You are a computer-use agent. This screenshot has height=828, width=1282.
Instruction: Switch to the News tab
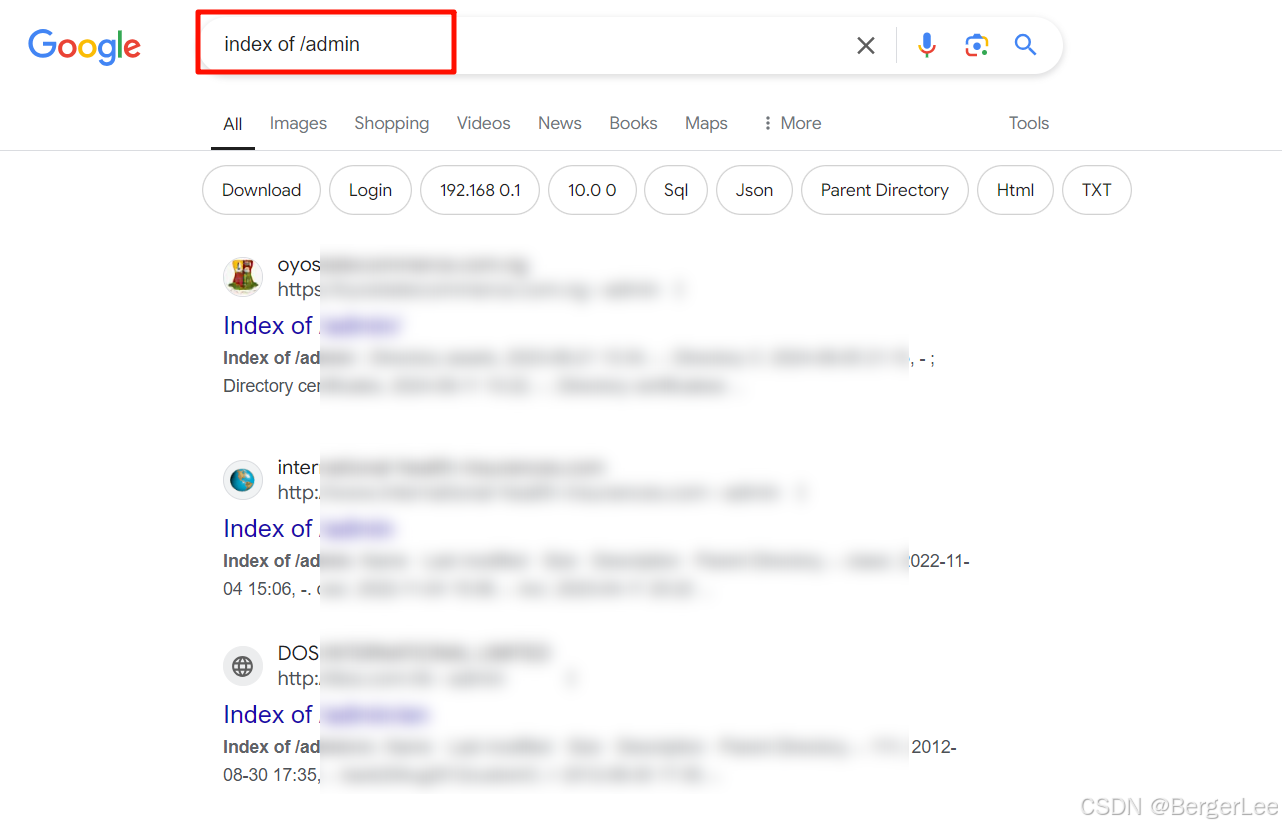pyautogui.click(x=559, y=123)
